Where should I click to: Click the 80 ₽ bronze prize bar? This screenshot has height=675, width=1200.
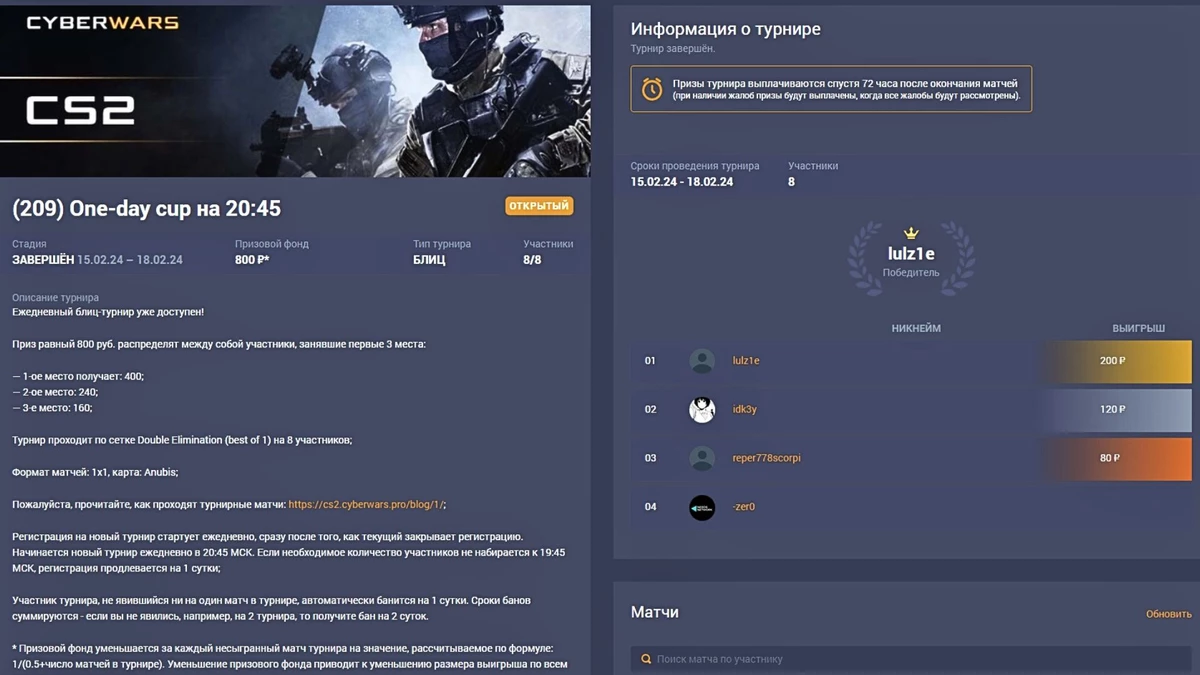[1113, 459]
